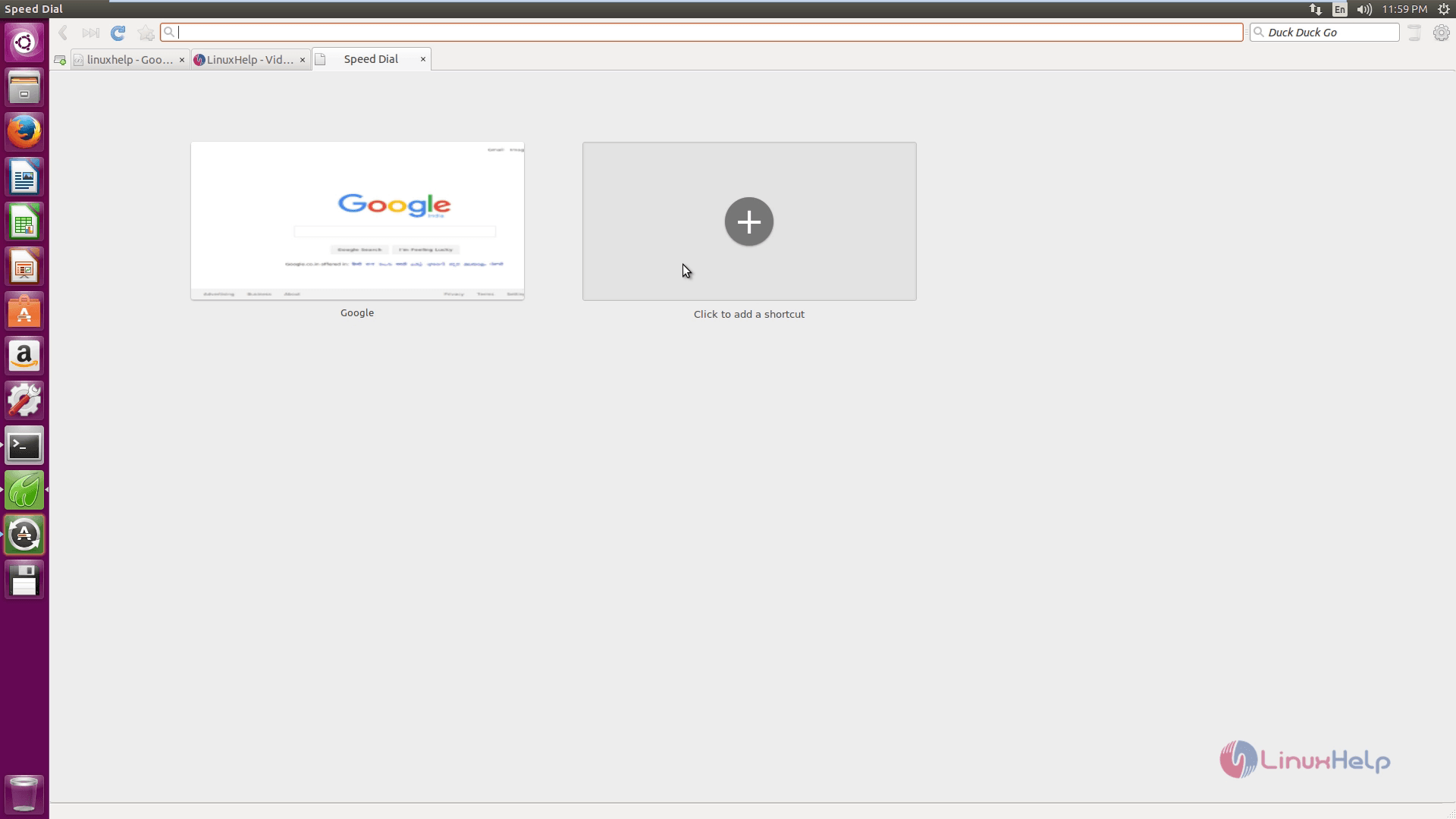
Task: Go back using the back arrow
Action: click(64, 33)
